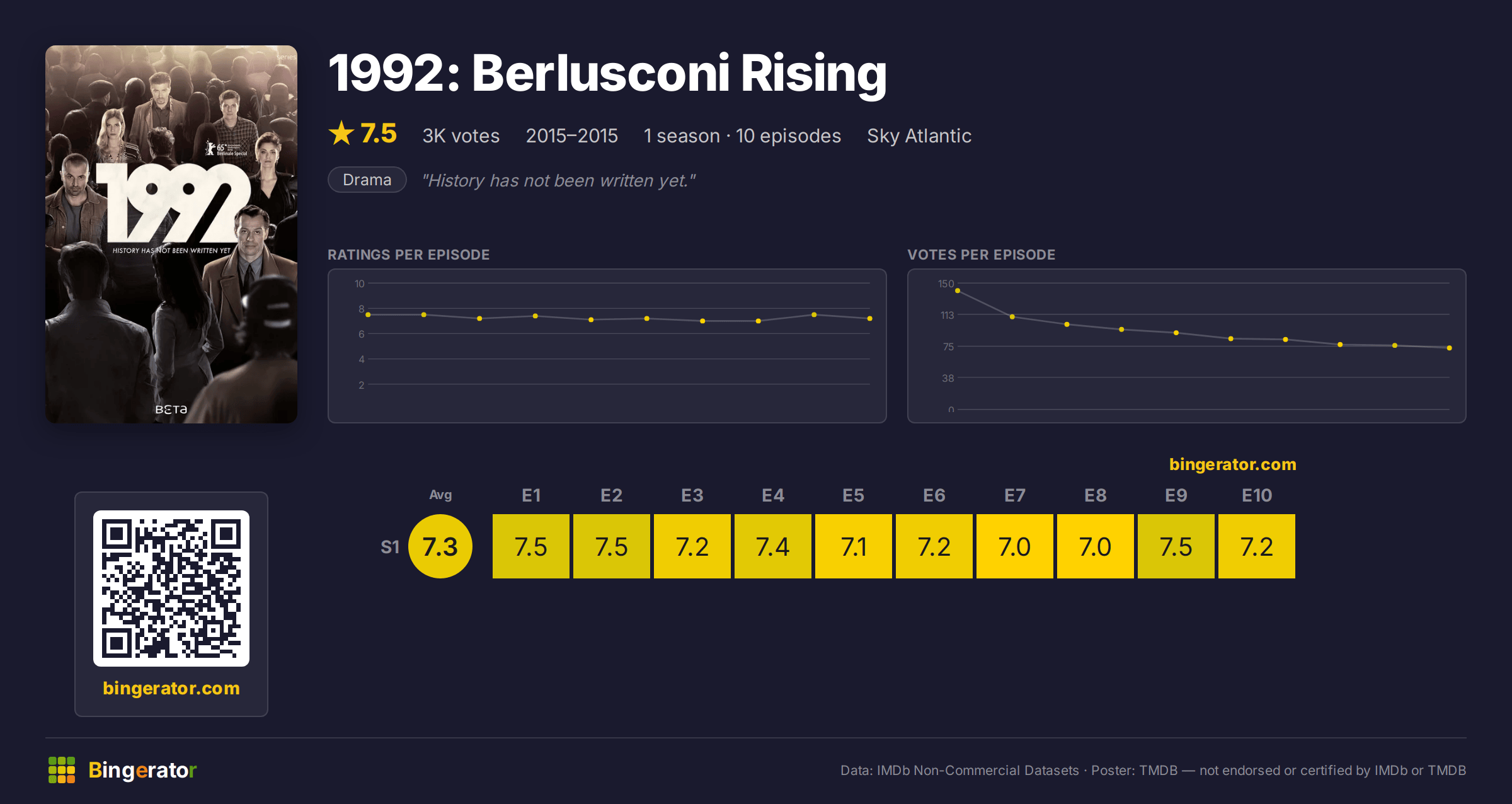Open bingerator.com link below QR code
The image size is (1512, 804).
[x=171, y=688]
